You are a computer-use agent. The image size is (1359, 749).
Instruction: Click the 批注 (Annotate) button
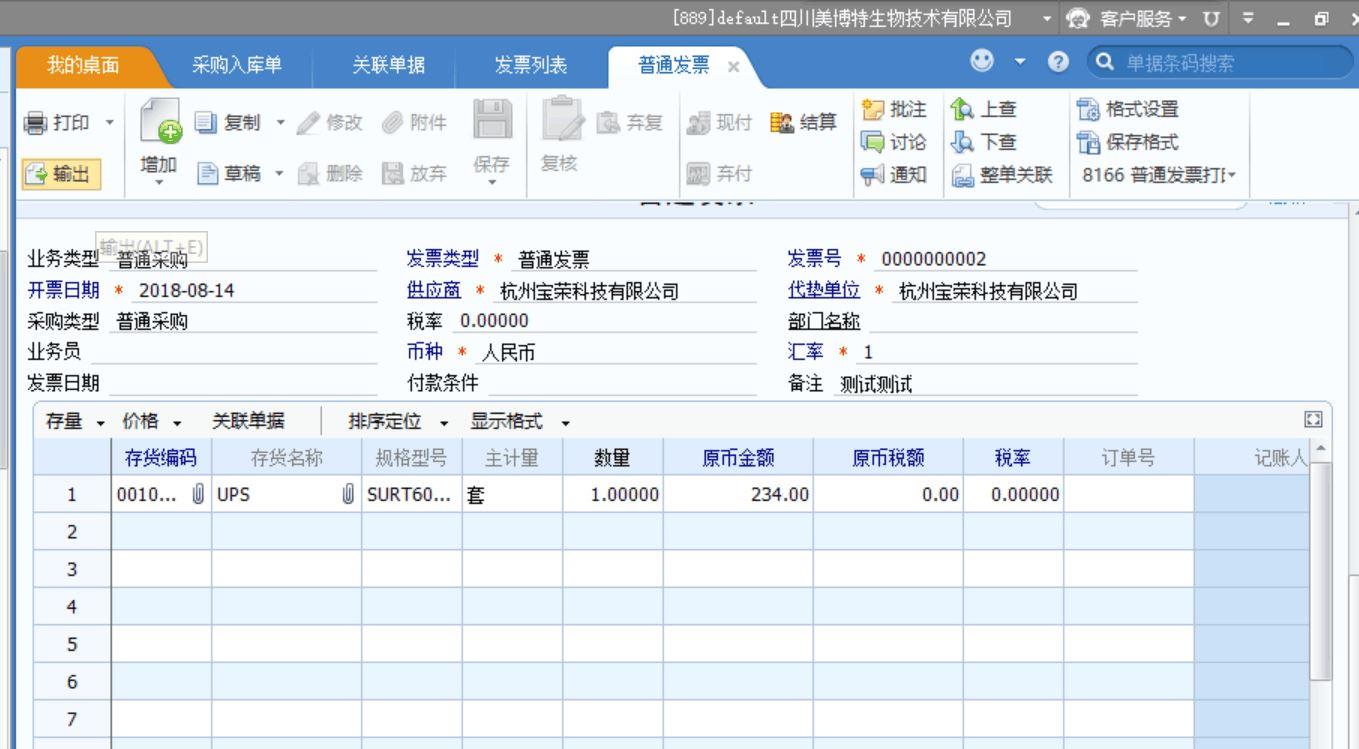[x=893, y=109]
